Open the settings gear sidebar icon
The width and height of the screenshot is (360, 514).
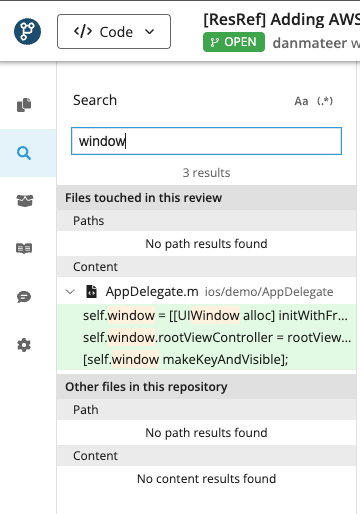(24, 345)
